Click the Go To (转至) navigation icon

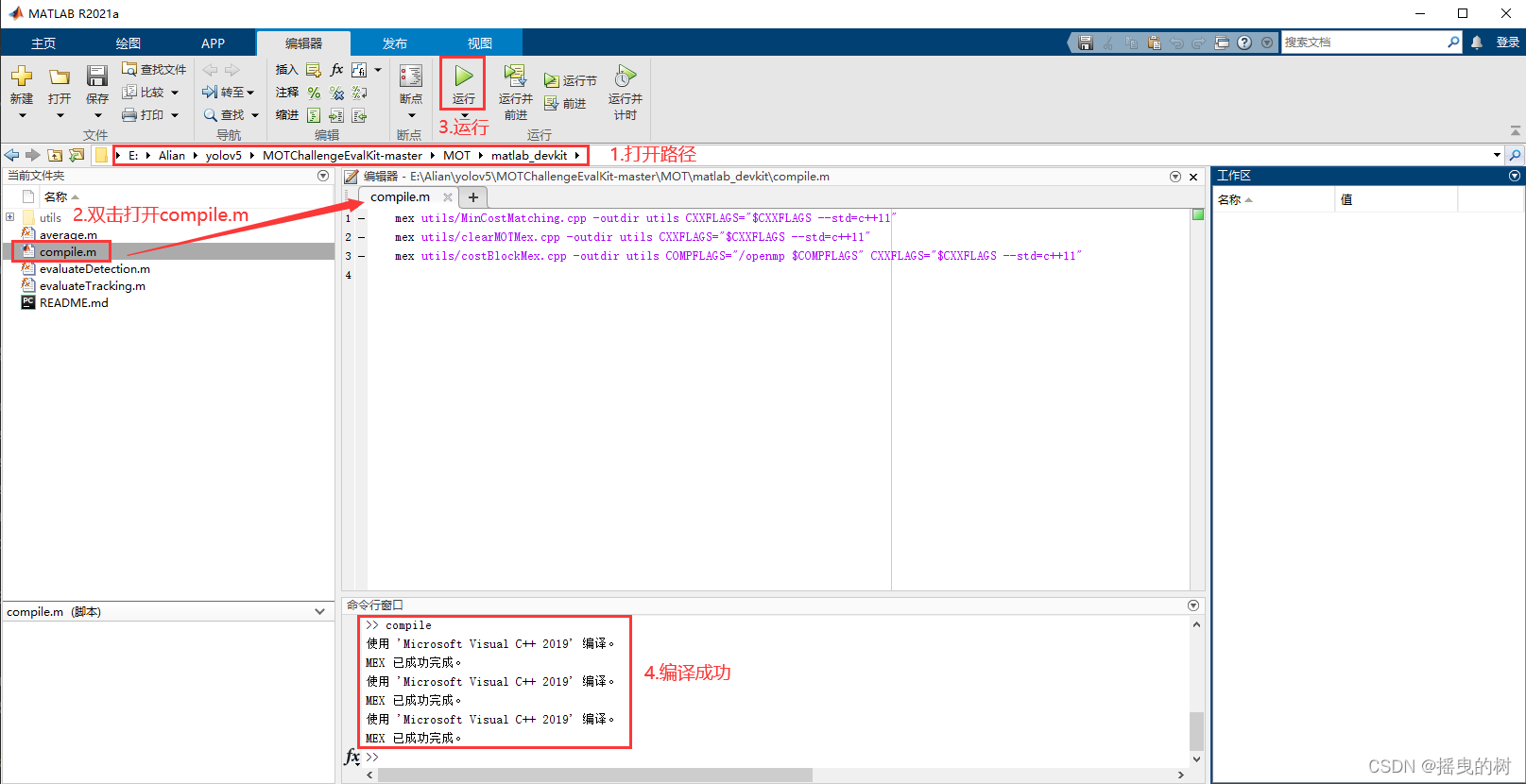point(210,92)
